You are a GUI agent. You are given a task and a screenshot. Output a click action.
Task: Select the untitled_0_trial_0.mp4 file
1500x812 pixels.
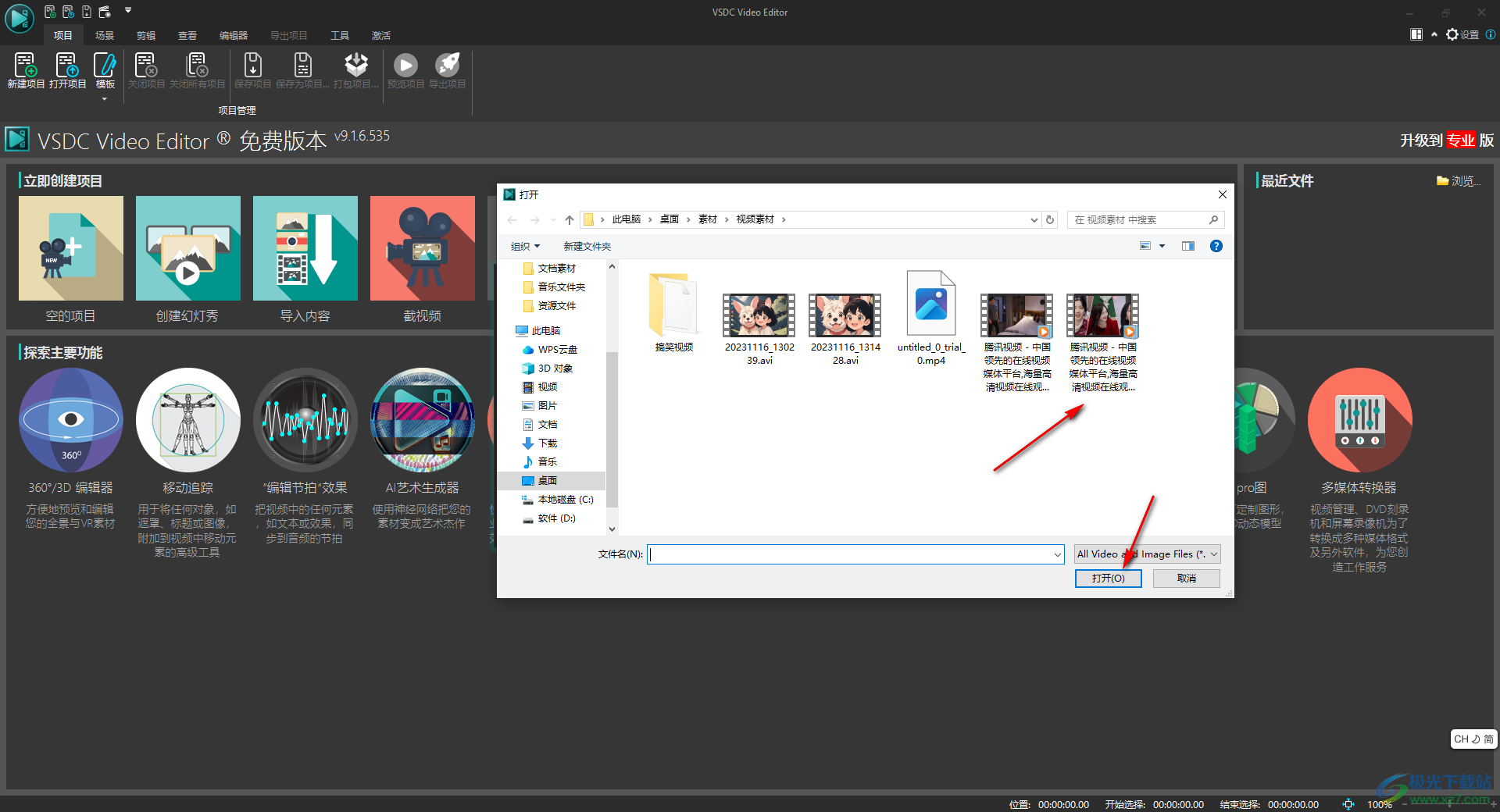coord(931,319)
